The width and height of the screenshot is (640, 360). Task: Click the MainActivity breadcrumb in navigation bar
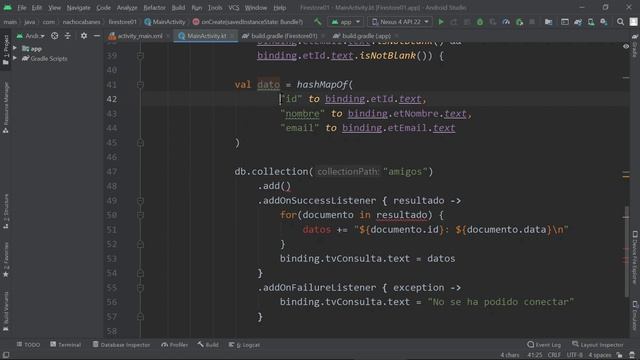coord(165,22)
